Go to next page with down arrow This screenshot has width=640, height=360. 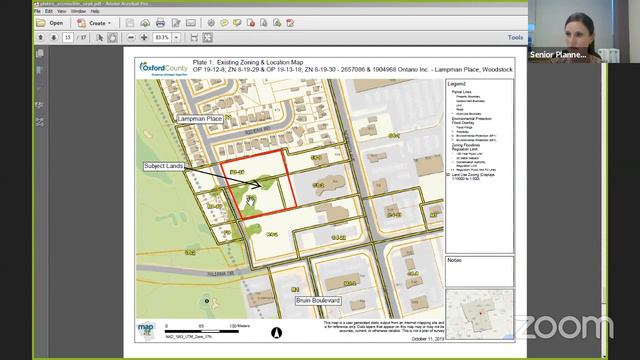click(53, 38)
